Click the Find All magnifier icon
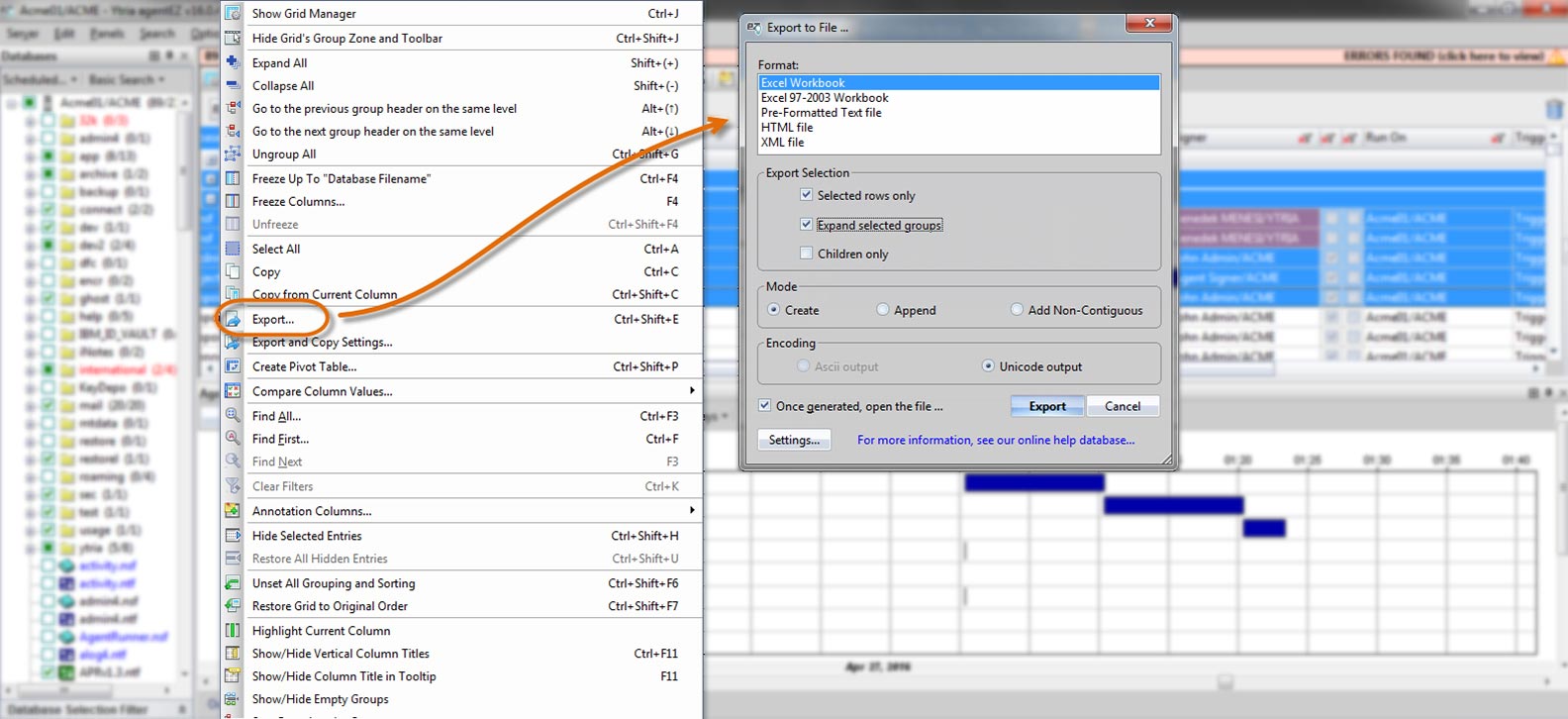This screenshot has width=1568, height=719. [x=233, y=416]
